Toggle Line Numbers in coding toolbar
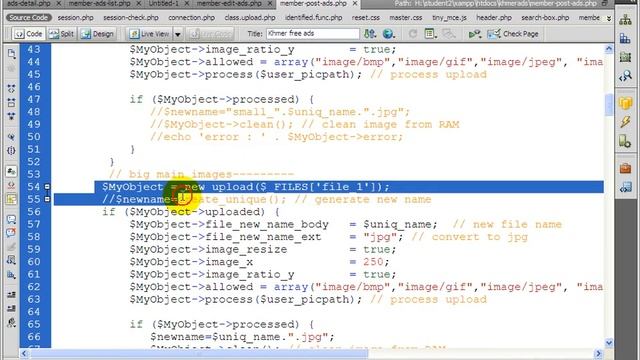Viewport: 640px width, 360px height. [x=11, y=171]
